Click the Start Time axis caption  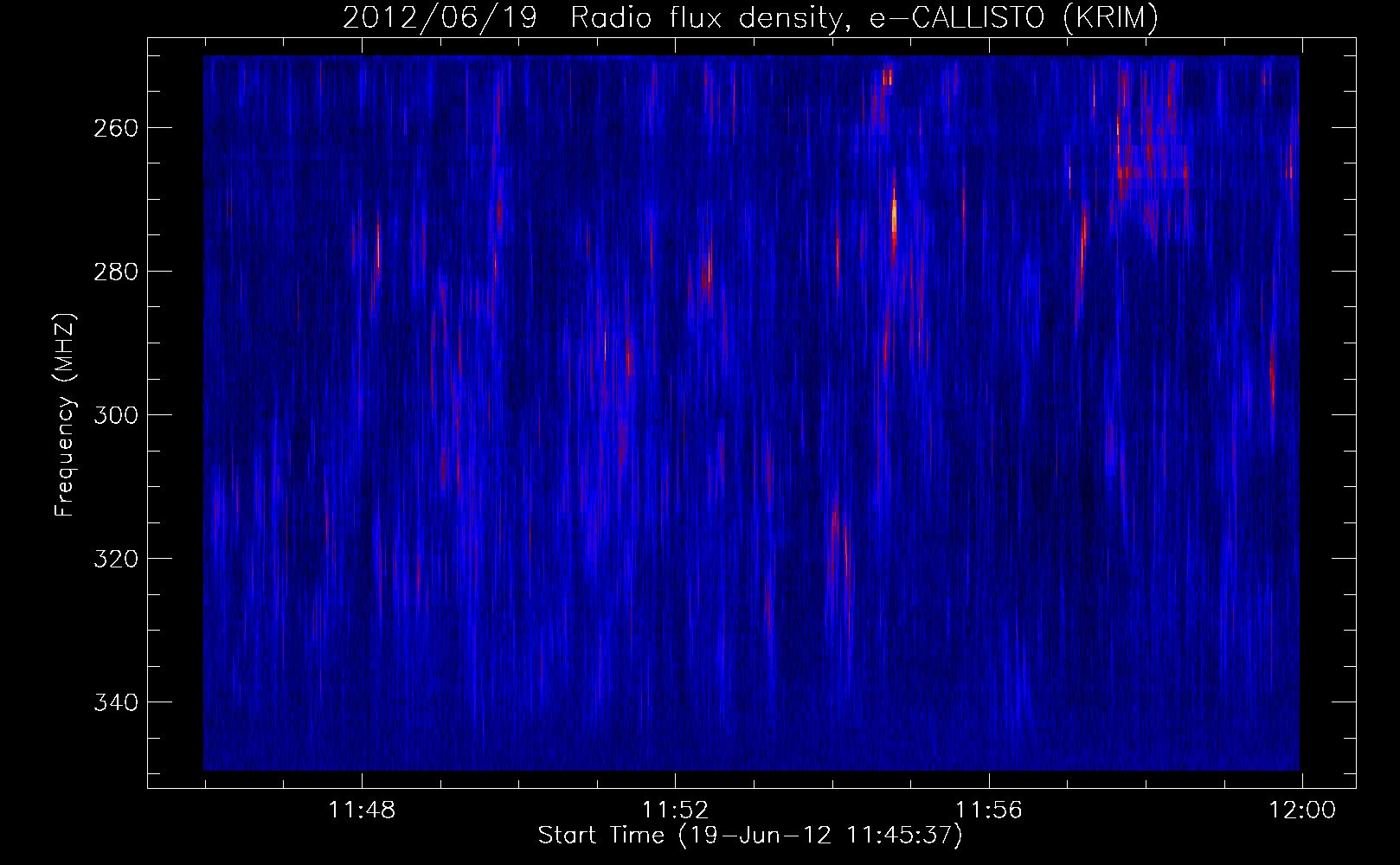(750, 836)
